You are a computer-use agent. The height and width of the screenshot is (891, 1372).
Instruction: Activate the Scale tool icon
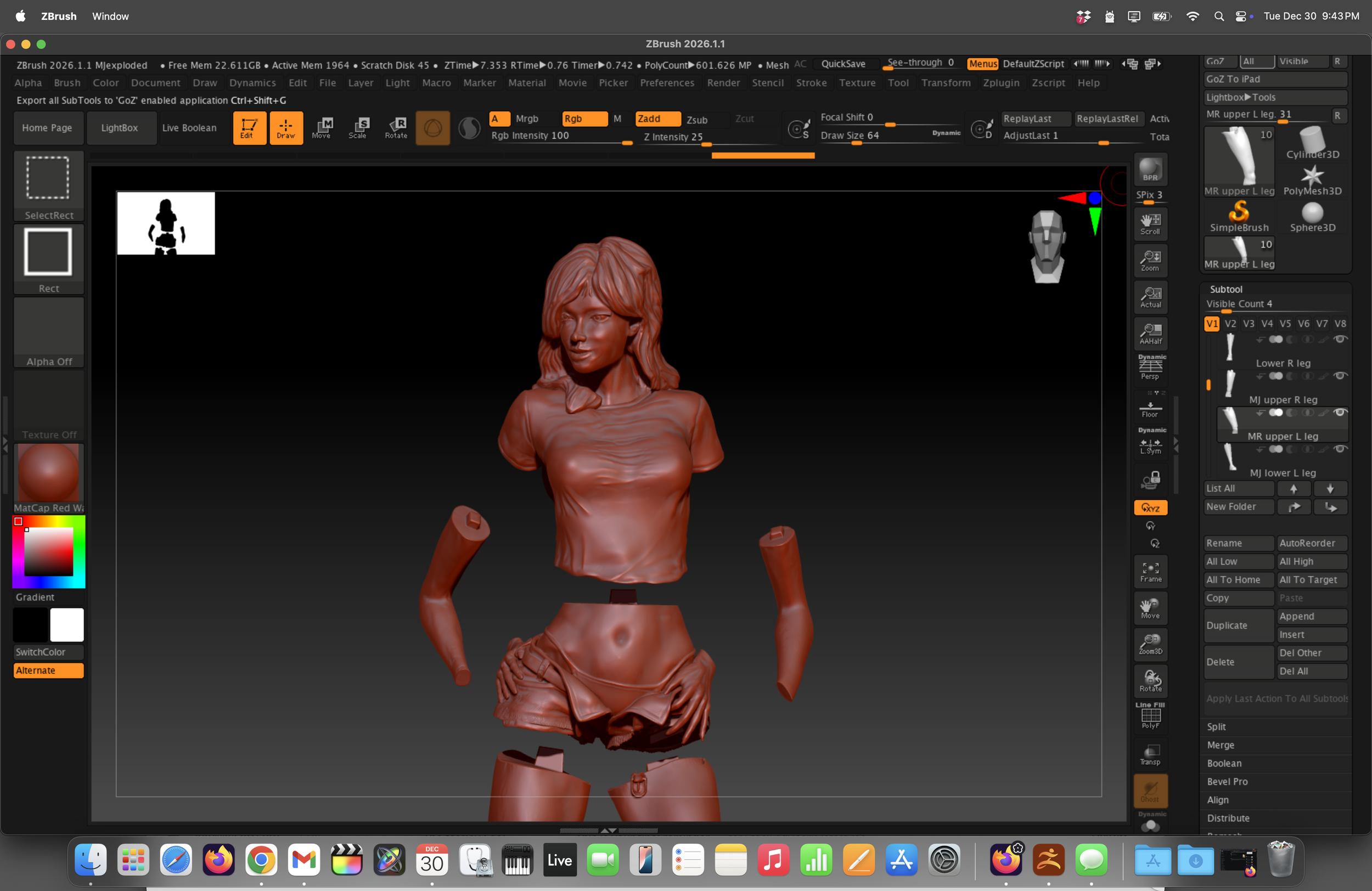(x=359, y=128)
